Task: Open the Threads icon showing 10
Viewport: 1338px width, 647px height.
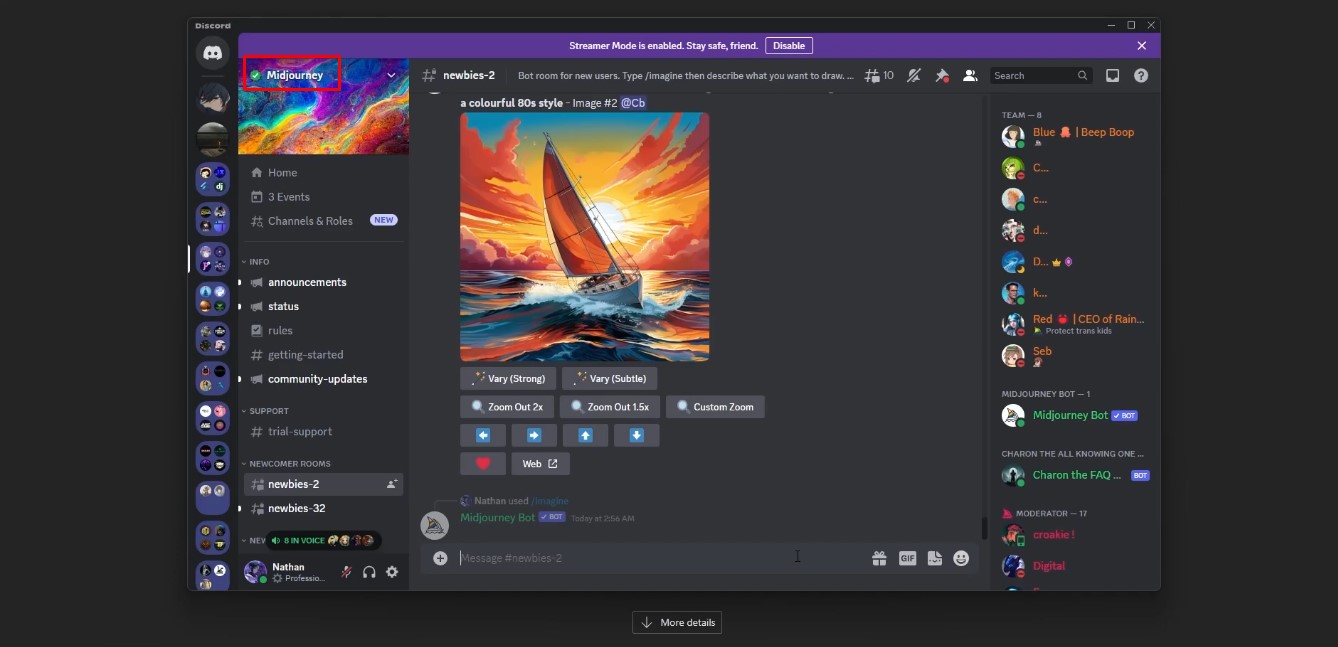Action: pos(879,75)
